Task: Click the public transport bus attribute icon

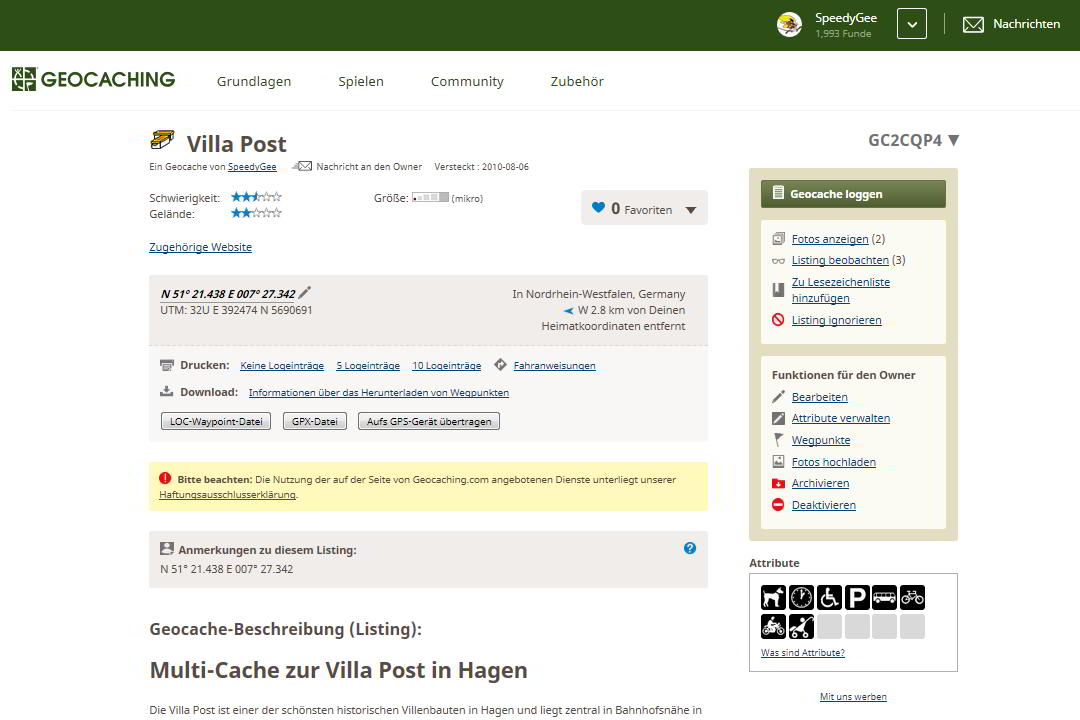Action: coord(884,597)
